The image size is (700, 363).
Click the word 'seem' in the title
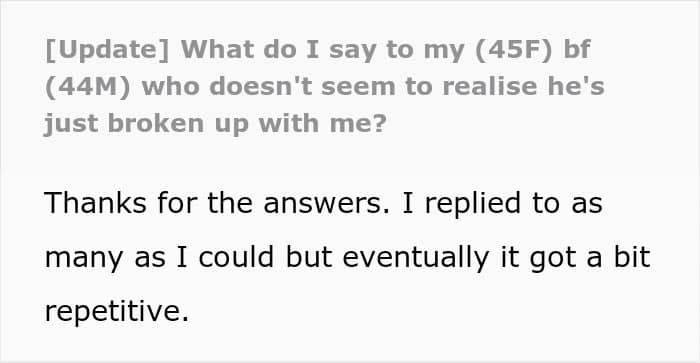click(358, 88)
